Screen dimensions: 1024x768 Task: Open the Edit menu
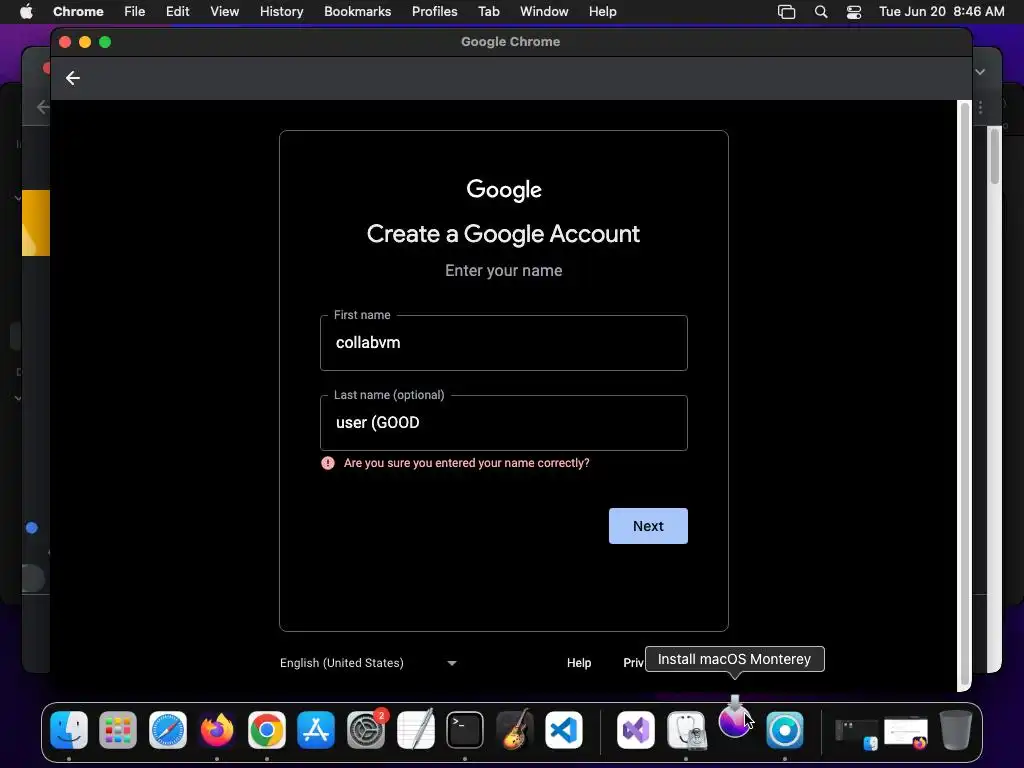click(x=178, y=12)
